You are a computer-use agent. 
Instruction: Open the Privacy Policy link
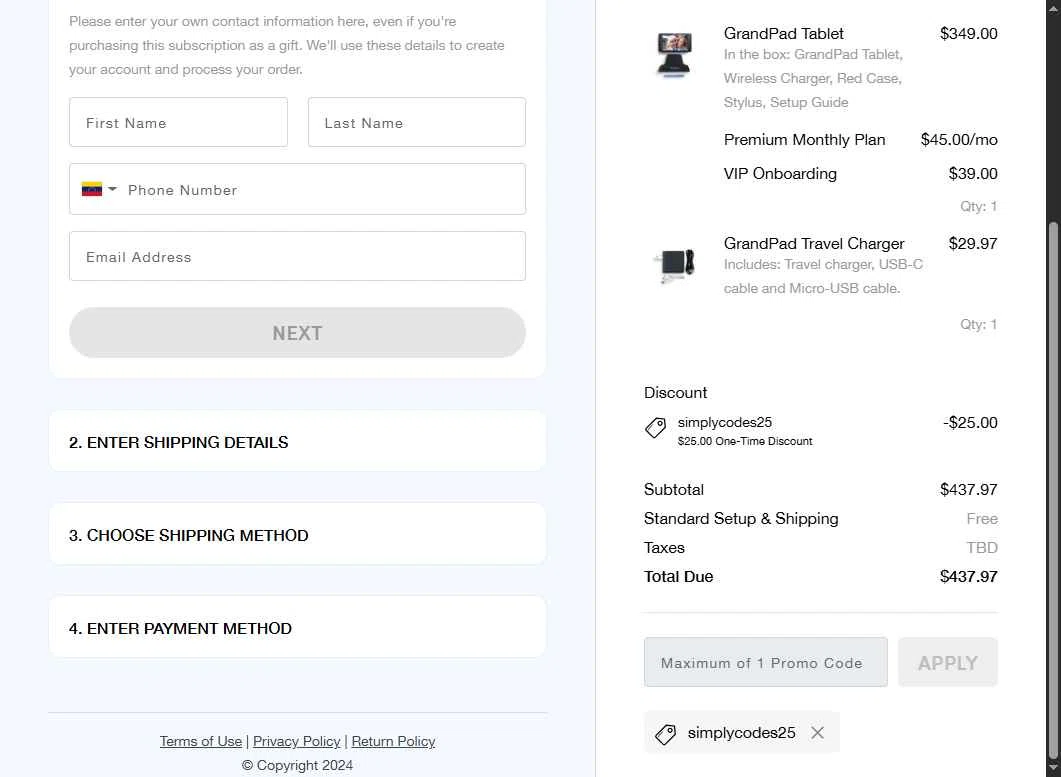pyautogui.click(x=296, y=741)
